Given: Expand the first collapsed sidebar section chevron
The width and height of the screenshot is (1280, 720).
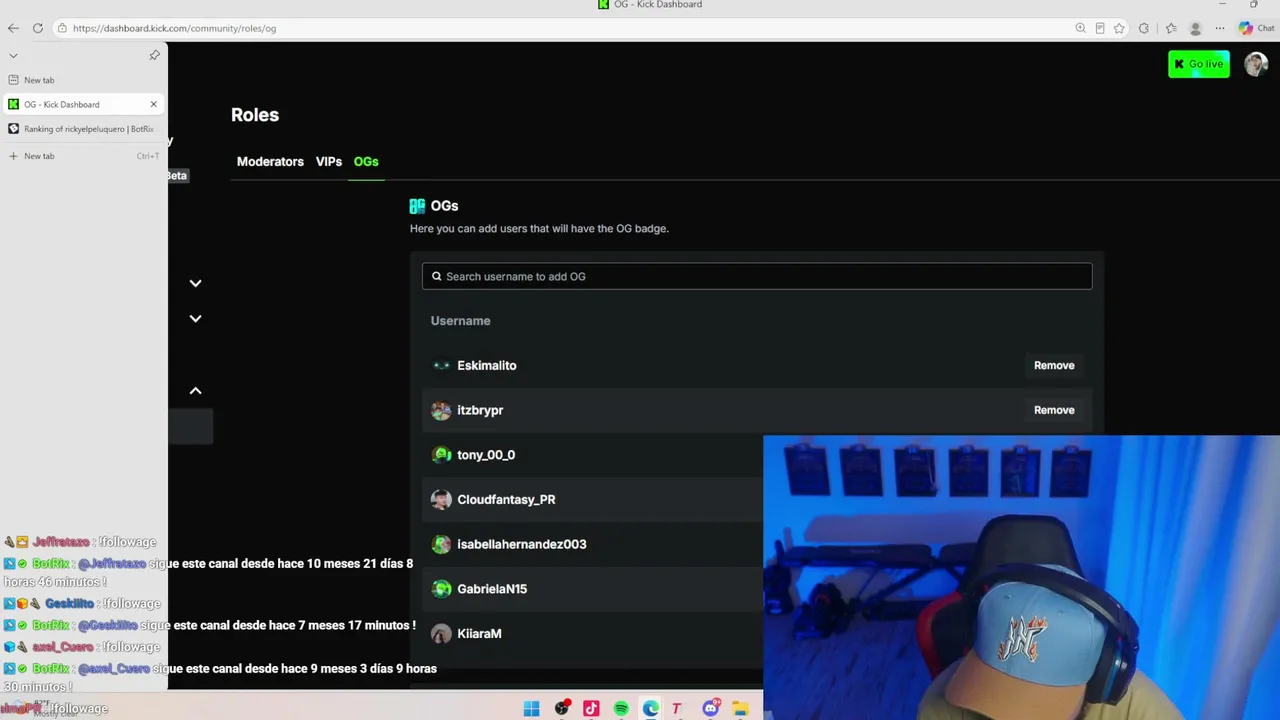Looking at the screenshot, I should pyautogui.click(x=195, y=283).
